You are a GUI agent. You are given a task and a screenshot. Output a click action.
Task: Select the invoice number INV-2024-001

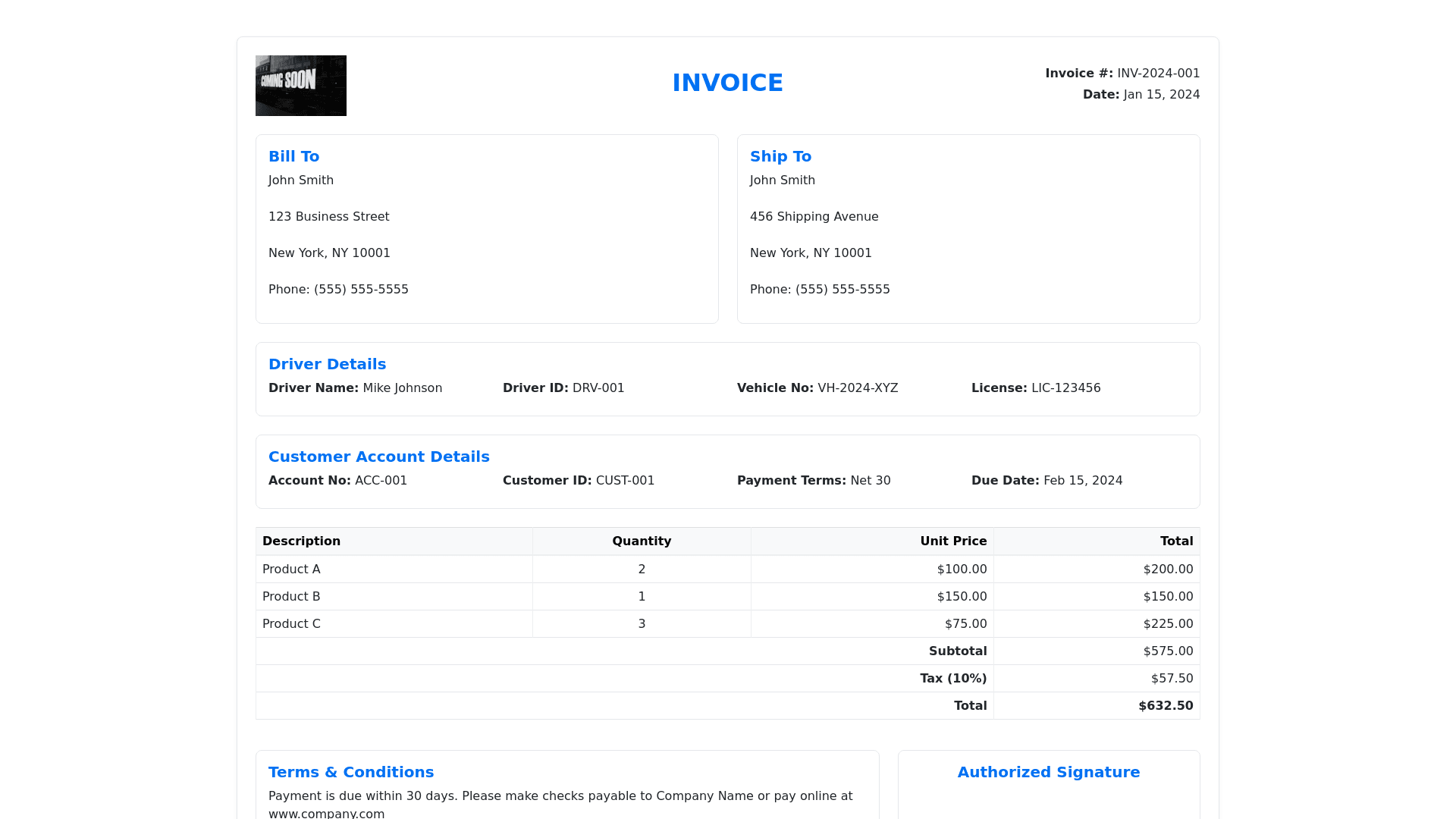point(1158,74)
